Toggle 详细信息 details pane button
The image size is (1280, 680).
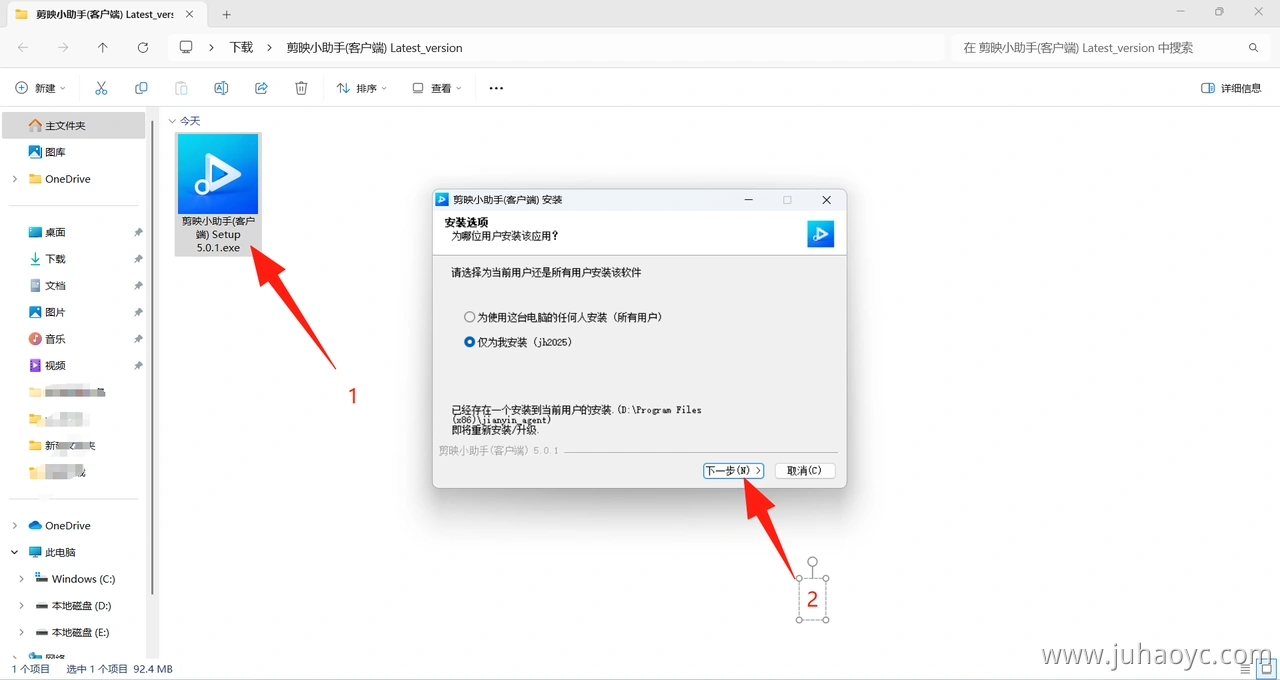(1231, 88)
